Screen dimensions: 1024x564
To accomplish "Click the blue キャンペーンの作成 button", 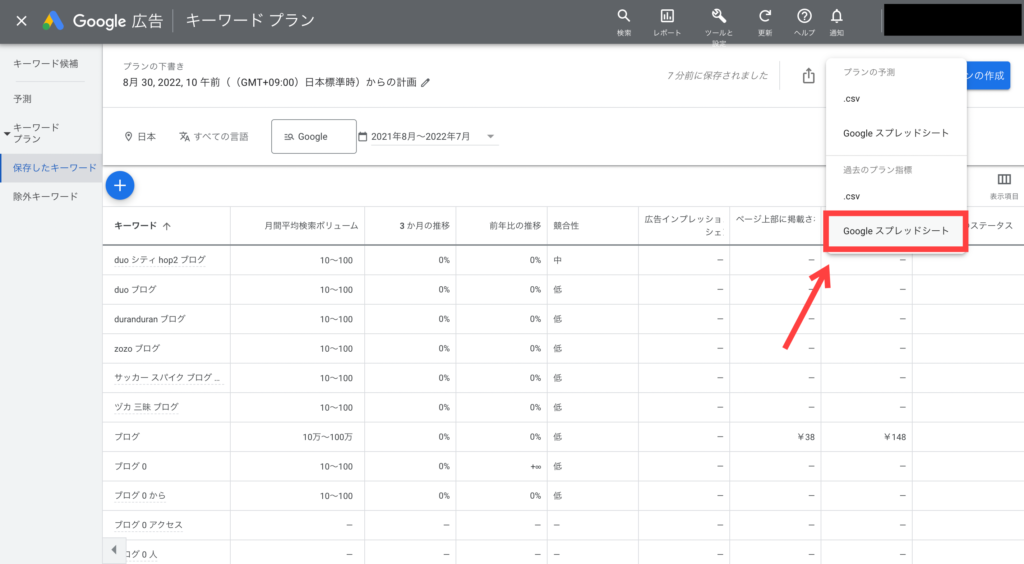I will pyautogui.click(x=988, y=76).
